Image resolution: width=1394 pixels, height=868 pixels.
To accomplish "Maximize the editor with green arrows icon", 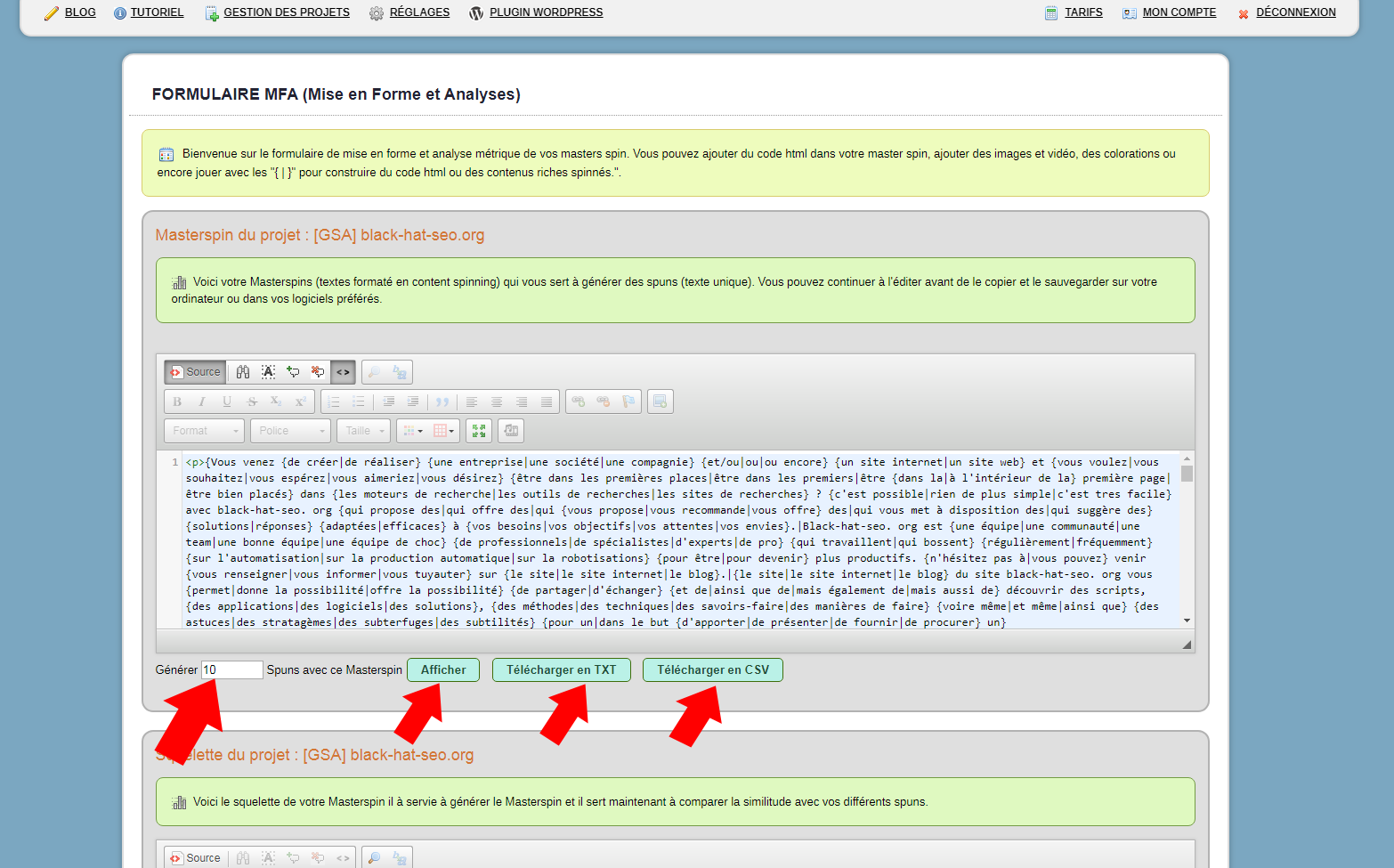I will pos(479,431).
